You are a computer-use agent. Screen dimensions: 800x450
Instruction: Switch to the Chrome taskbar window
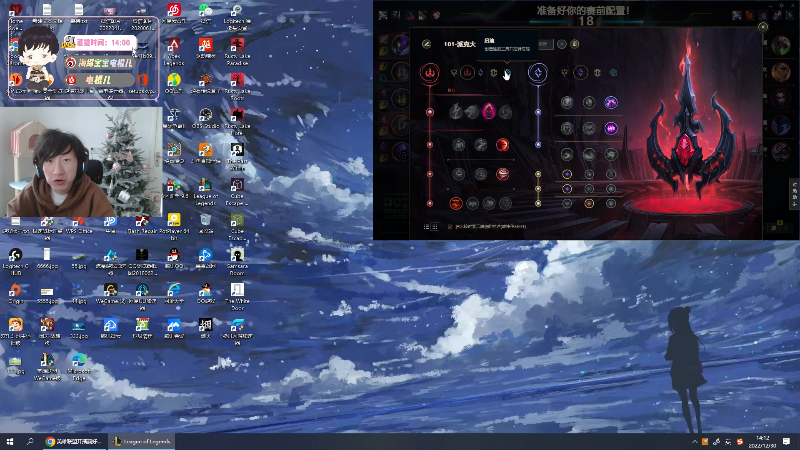click(73, 441)
